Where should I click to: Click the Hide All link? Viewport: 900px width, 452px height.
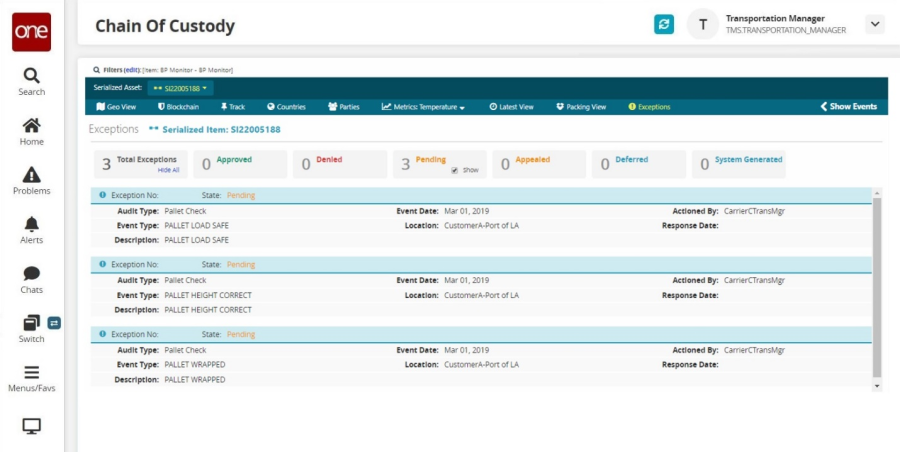click(x=168, y=170)
